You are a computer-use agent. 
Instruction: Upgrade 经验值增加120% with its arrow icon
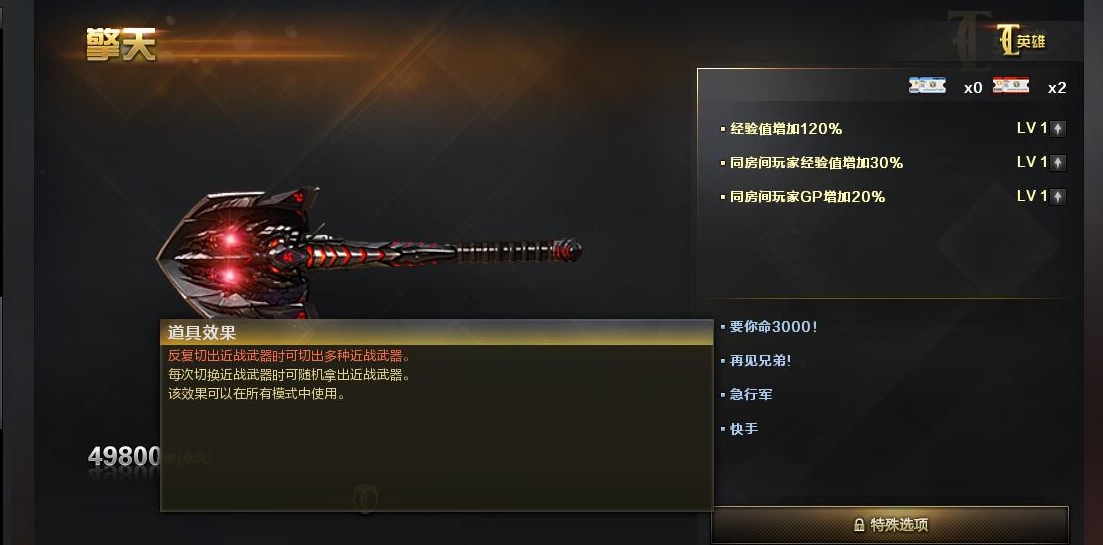click(x=1058, y=129)
